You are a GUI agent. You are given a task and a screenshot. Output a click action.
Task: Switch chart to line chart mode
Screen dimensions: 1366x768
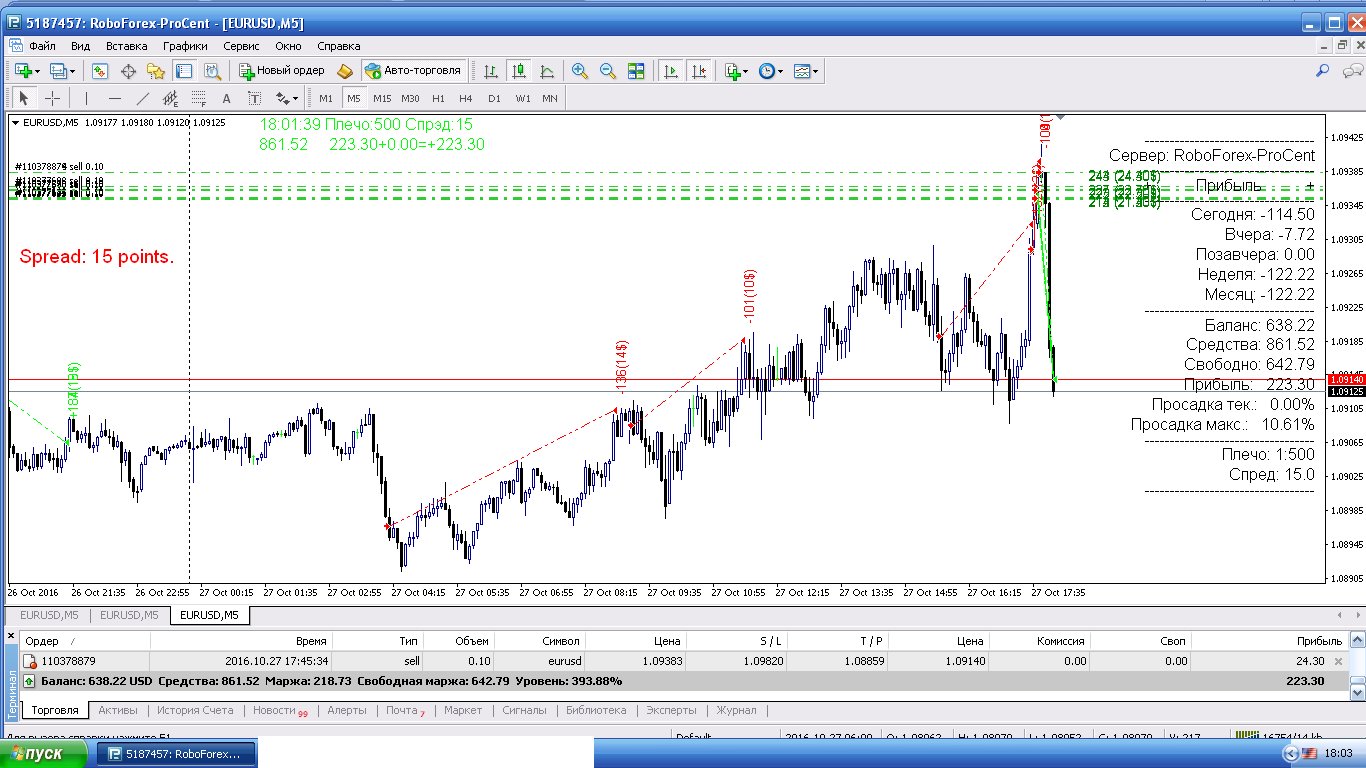point(546,71)
